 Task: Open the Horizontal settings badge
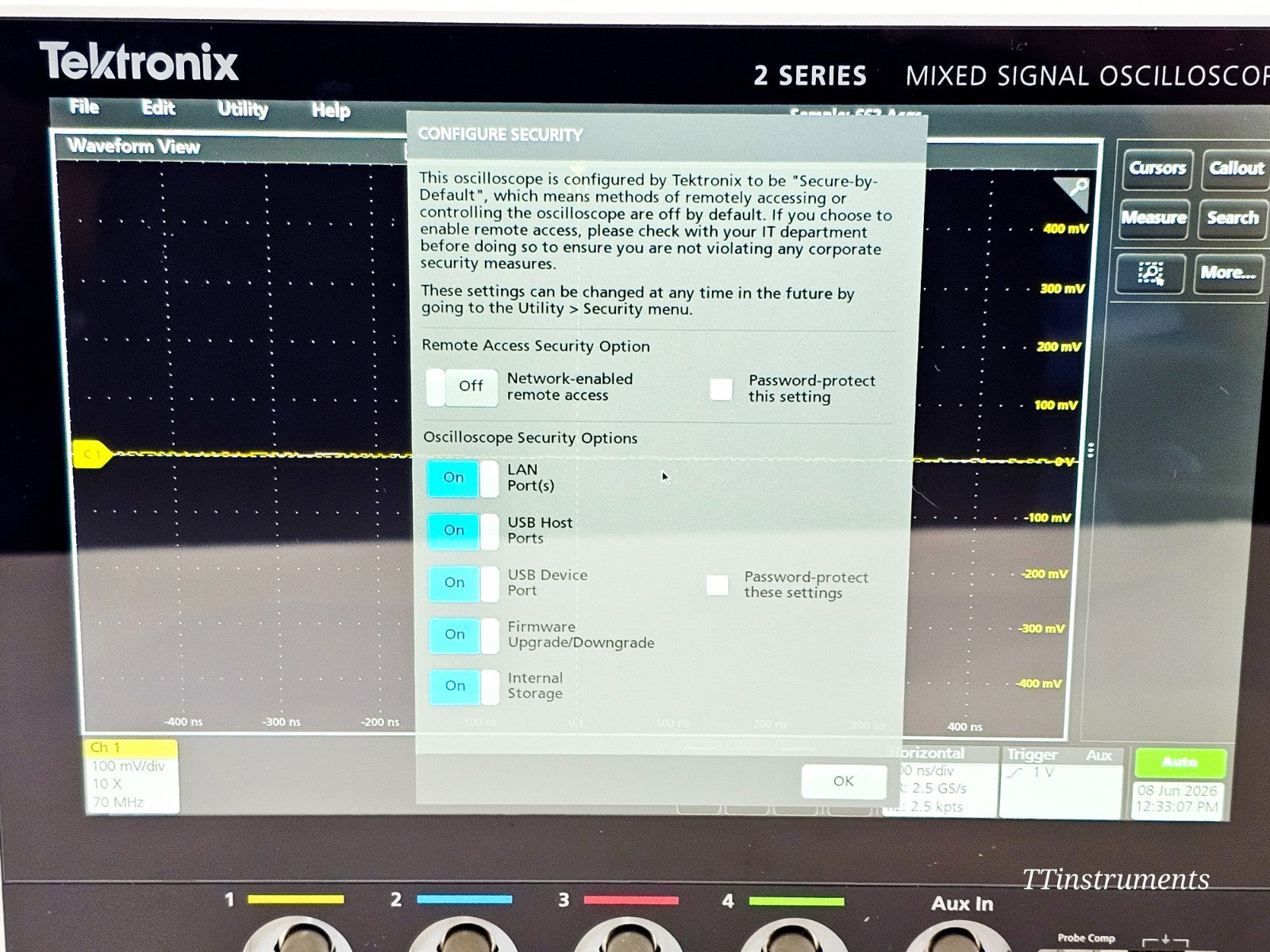pos(940,781)
